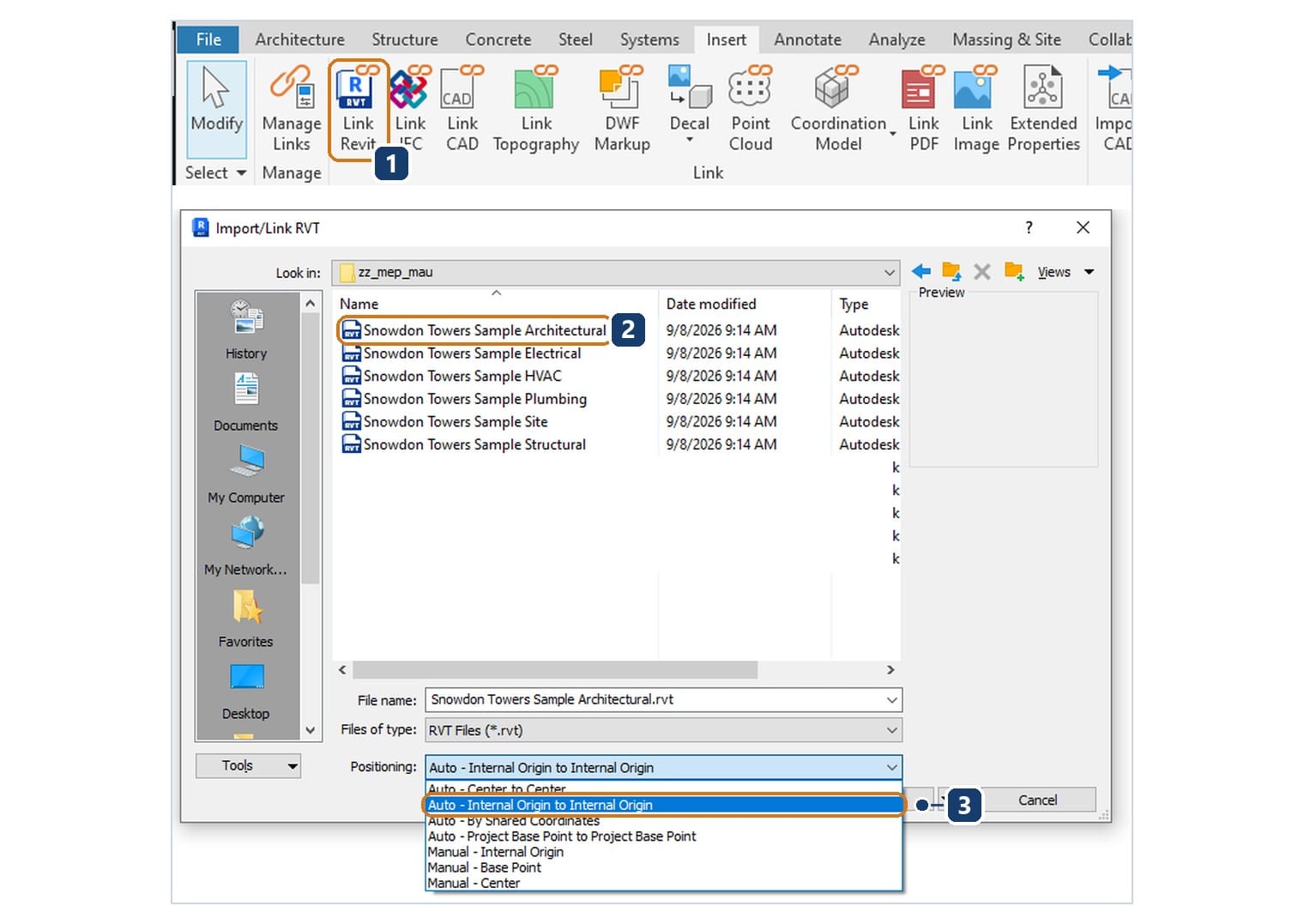
Task: Select Snowdon Towers Sample Electrical file
Action: [x=462, y=353]
